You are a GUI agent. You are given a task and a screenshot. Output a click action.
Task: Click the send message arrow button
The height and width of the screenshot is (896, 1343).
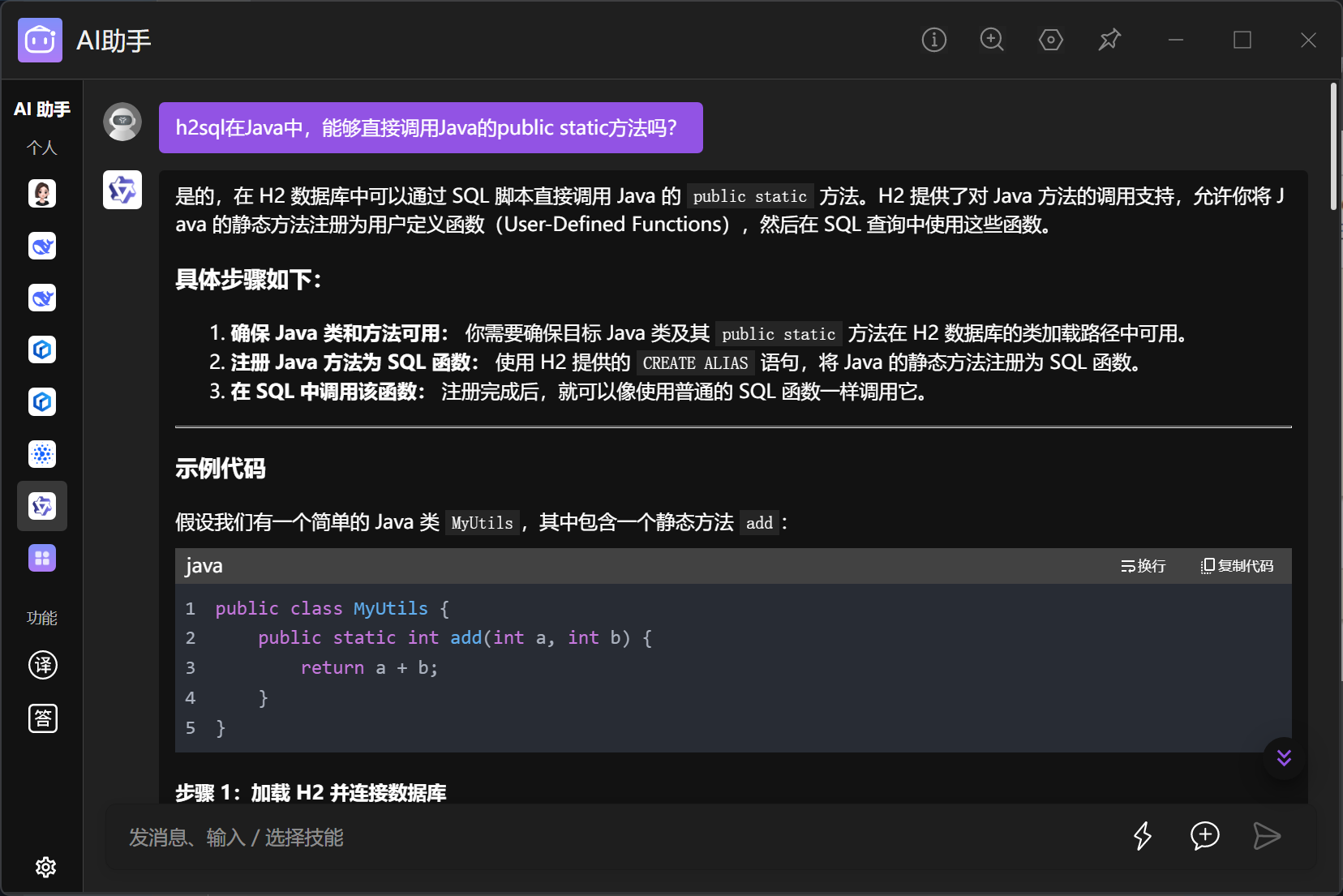(x=1266, y=836)
